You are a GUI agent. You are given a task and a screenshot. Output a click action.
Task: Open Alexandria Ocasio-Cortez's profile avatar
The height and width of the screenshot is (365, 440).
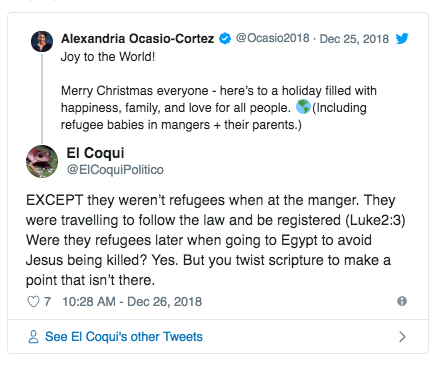point(42,42)
